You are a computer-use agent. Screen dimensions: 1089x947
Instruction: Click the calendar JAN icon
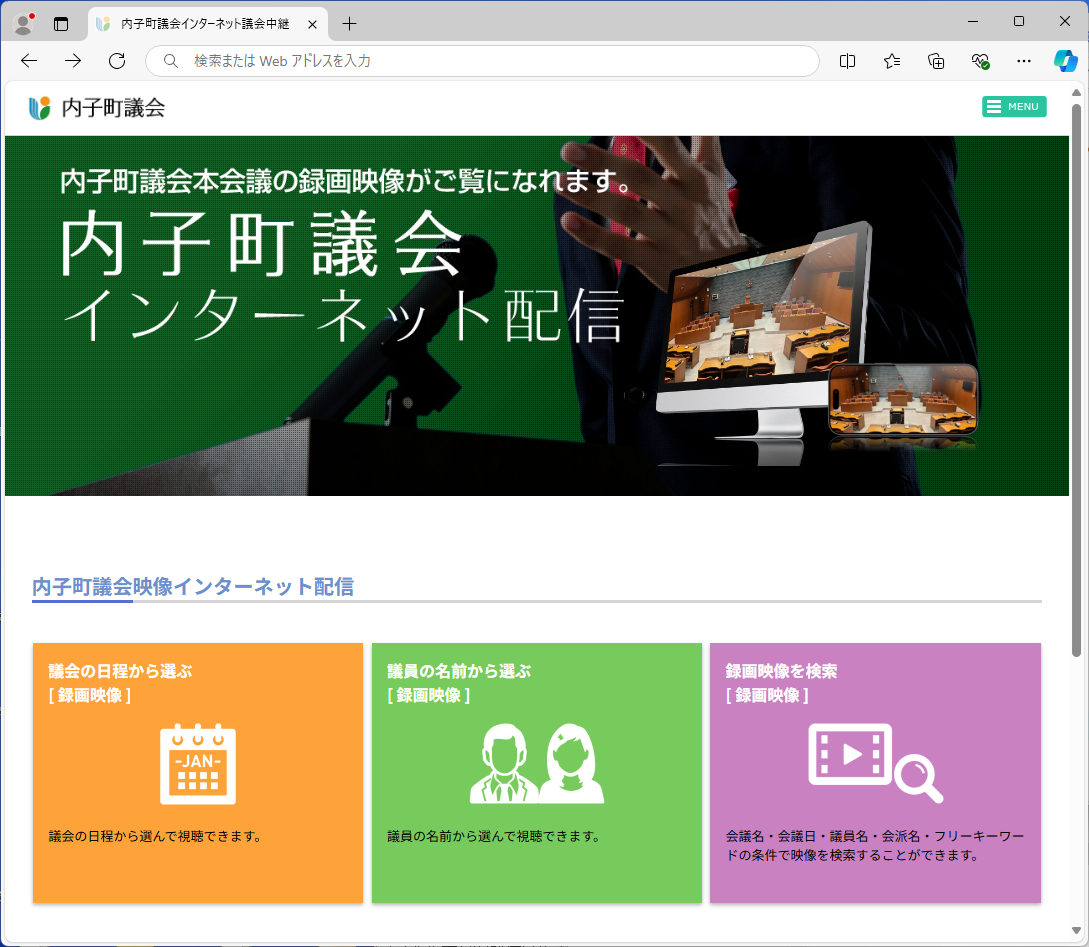[x=198, y=764]
